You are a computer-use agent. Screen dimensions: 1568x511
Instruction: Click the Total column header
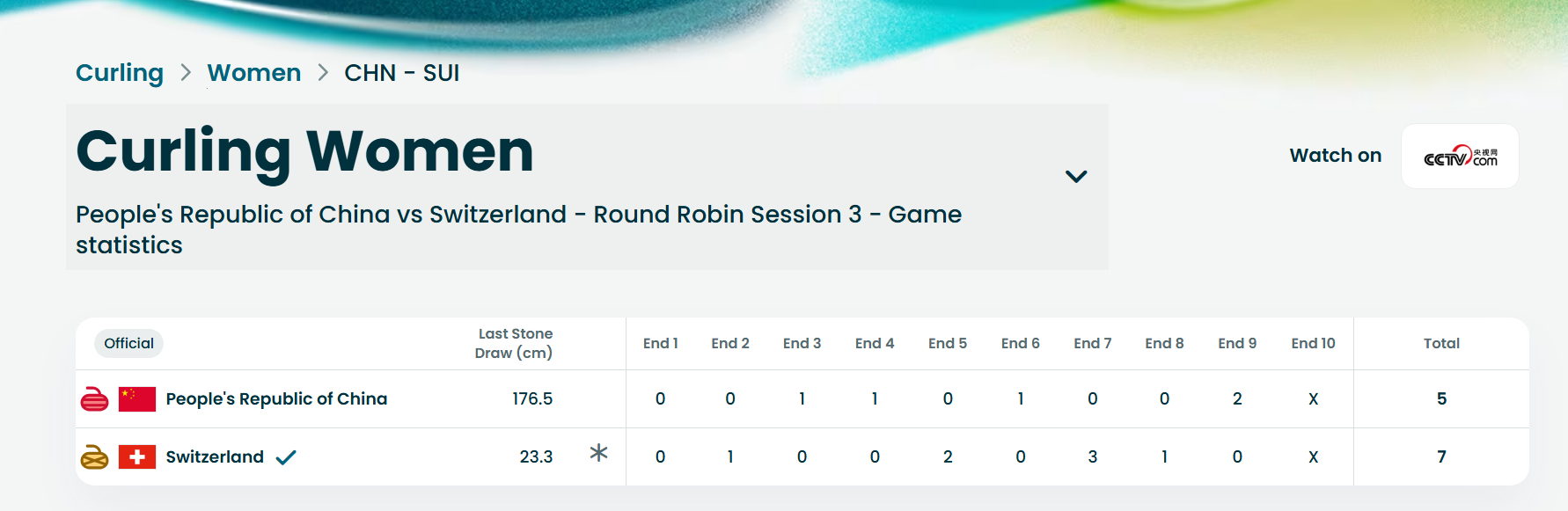[1440, 344]
